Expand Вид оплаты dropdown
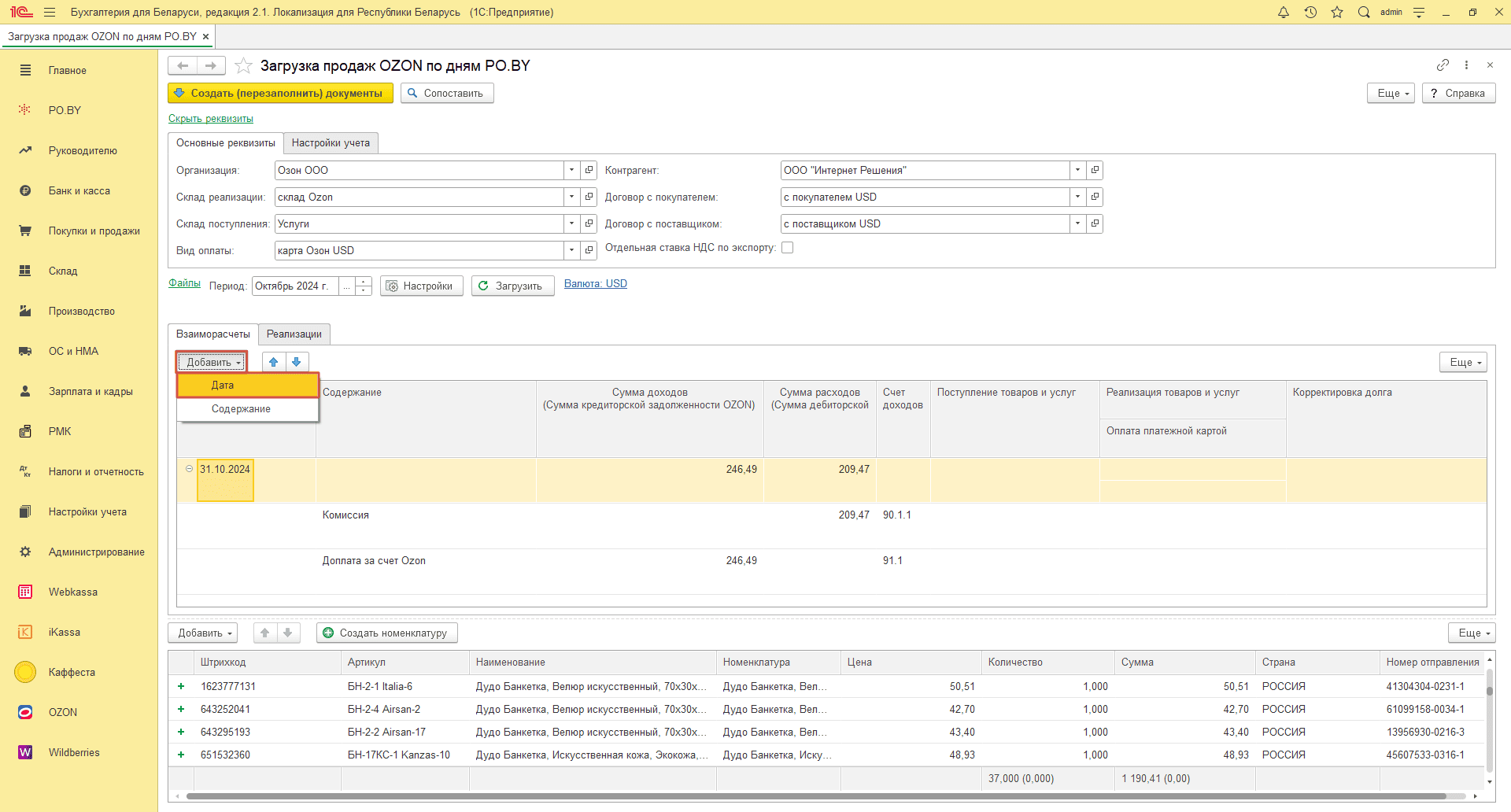Viewport: 1511px width, 812px height. click(x=572, y=250)
